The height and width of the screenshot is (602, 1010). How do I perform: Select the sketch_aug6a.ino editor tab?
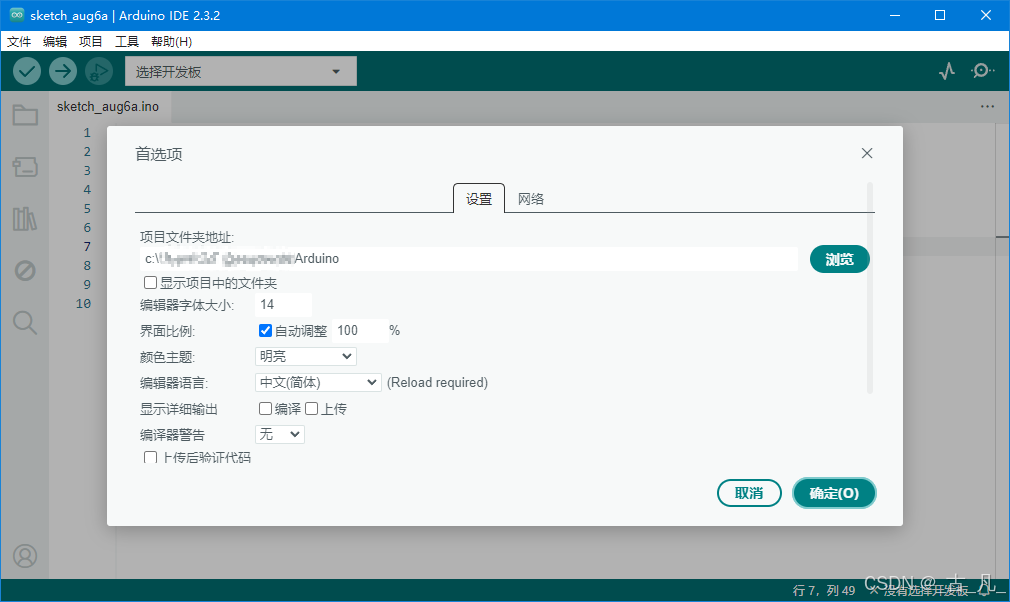[108, 106]
